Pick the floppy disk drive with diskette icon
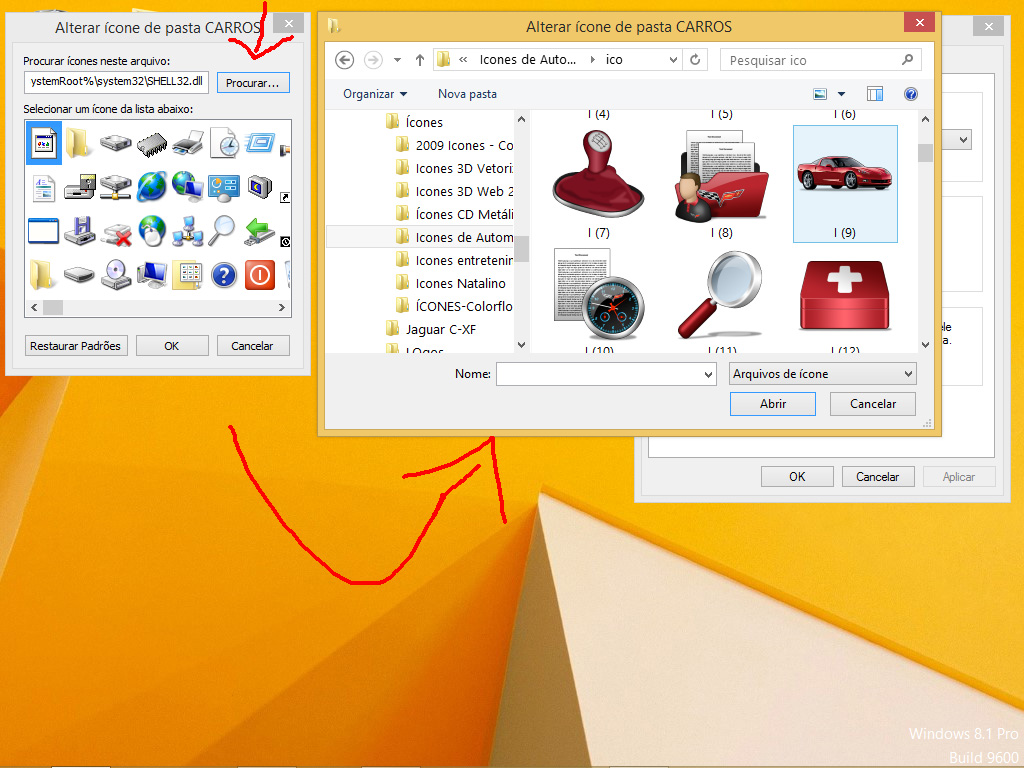 [80, 187]
